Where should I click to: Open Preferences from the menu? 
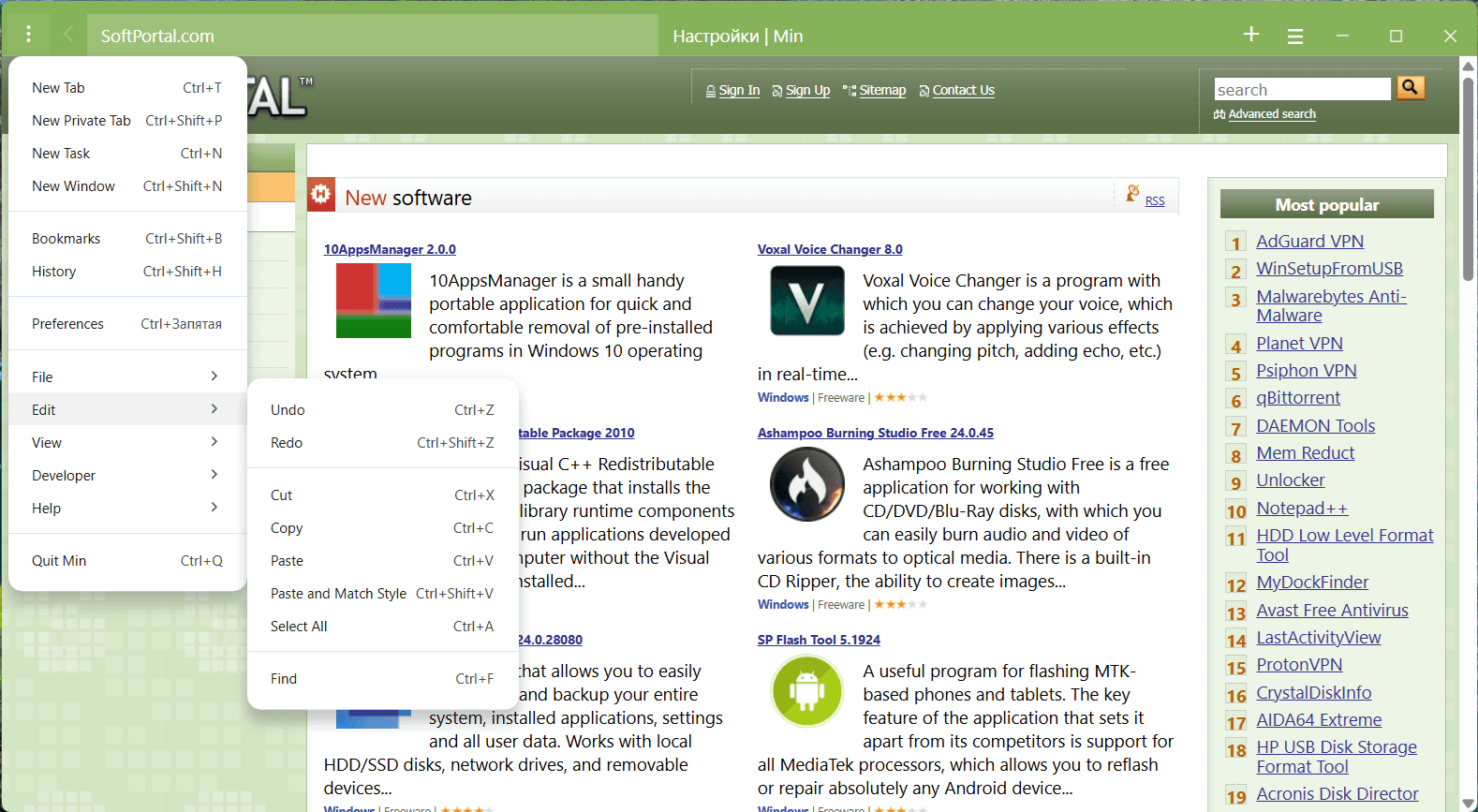tap(127, 324)
